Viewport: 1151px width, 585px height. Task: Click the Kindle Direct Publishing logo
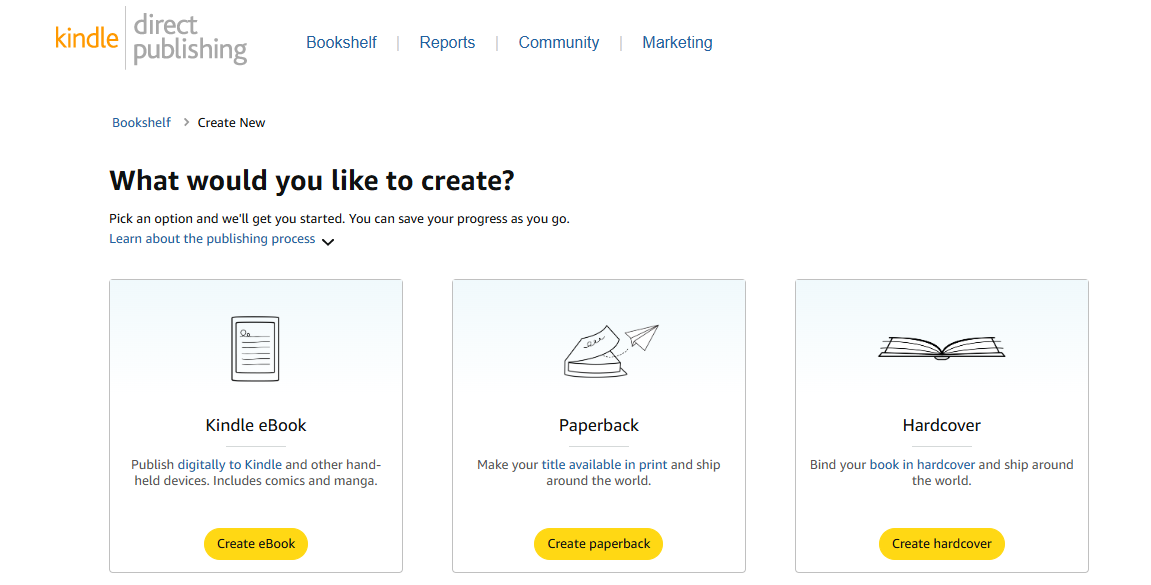click(150, 40)
